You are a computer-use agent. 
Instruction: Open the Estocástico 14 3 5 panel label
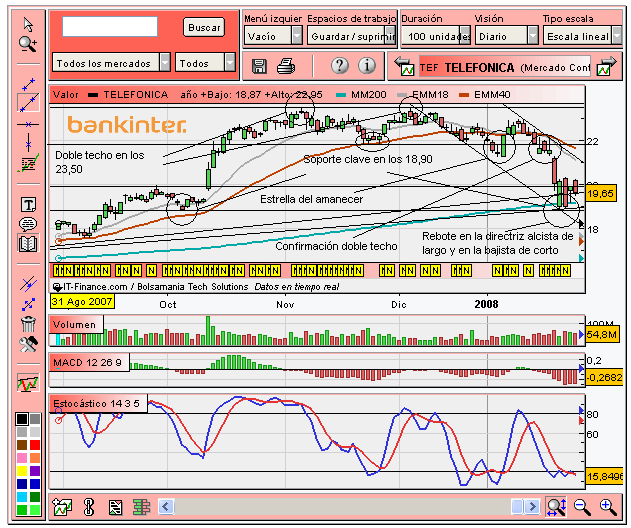(x=98, y=403)
